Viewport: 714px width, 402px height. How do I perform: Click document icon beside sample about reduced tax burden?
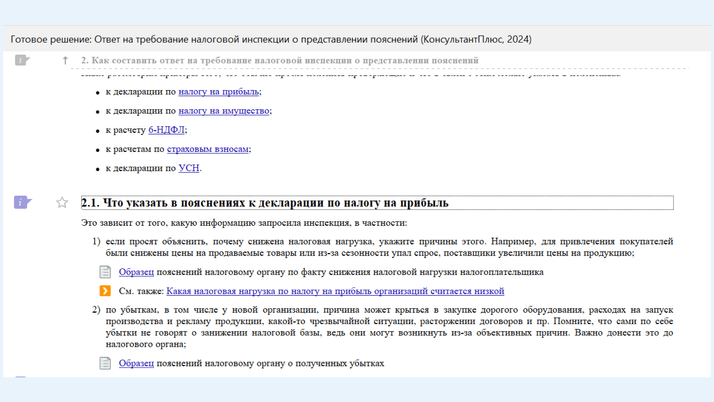tap(105, 272)
